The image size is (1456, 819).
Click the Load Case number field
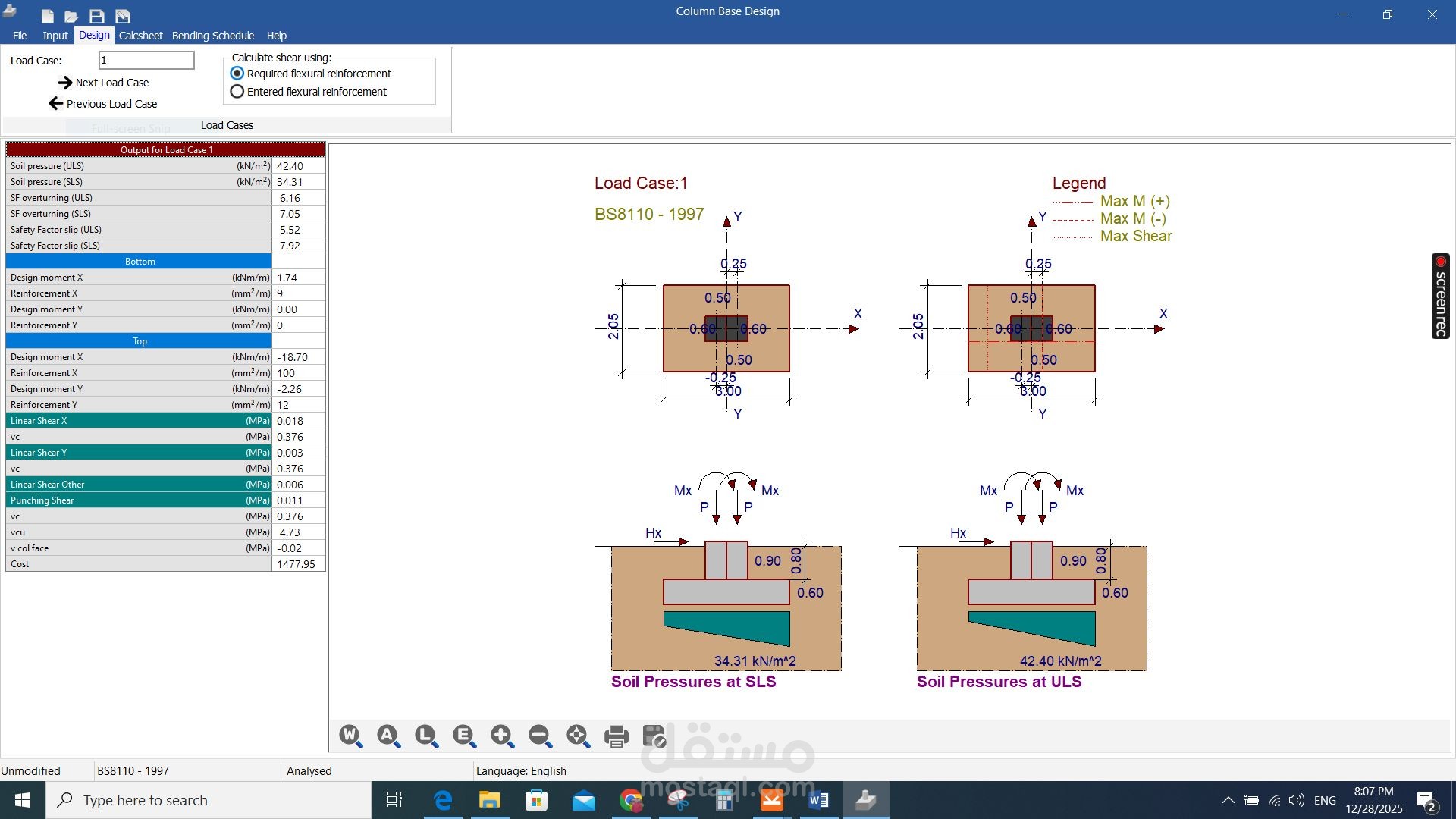146,61
